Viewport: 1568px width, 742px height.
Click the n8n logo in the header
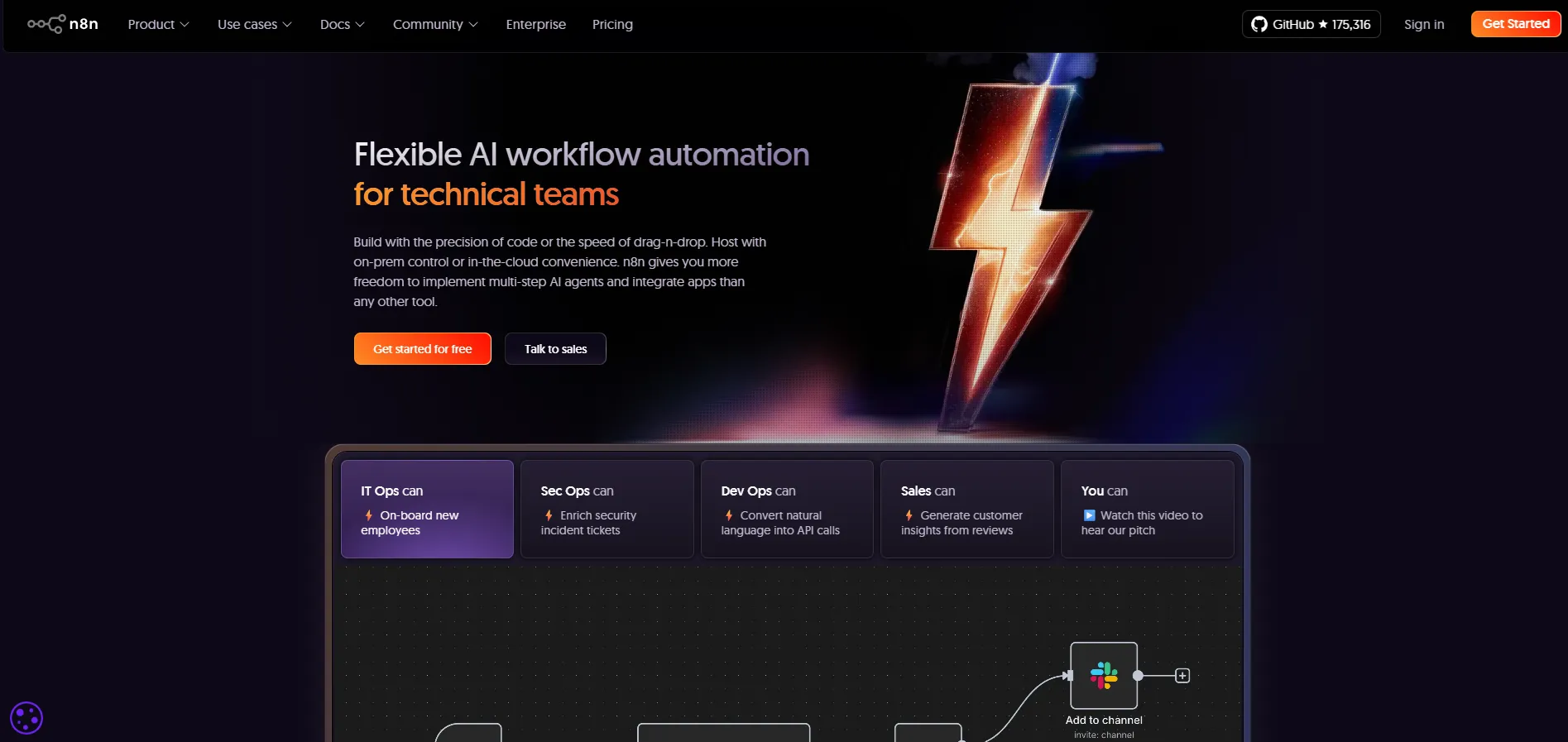[x=63, y=24]
